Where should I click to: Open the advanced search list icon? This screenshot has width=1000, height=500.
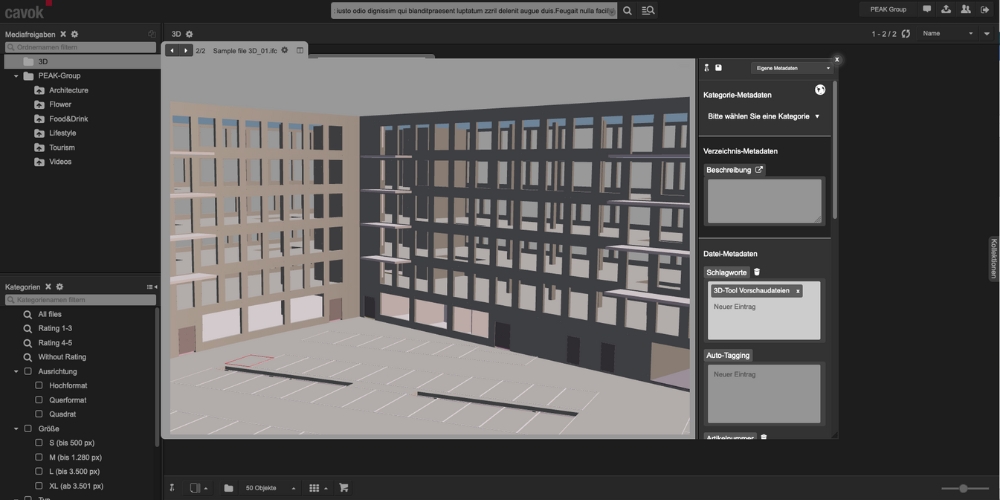pos(647,10)
